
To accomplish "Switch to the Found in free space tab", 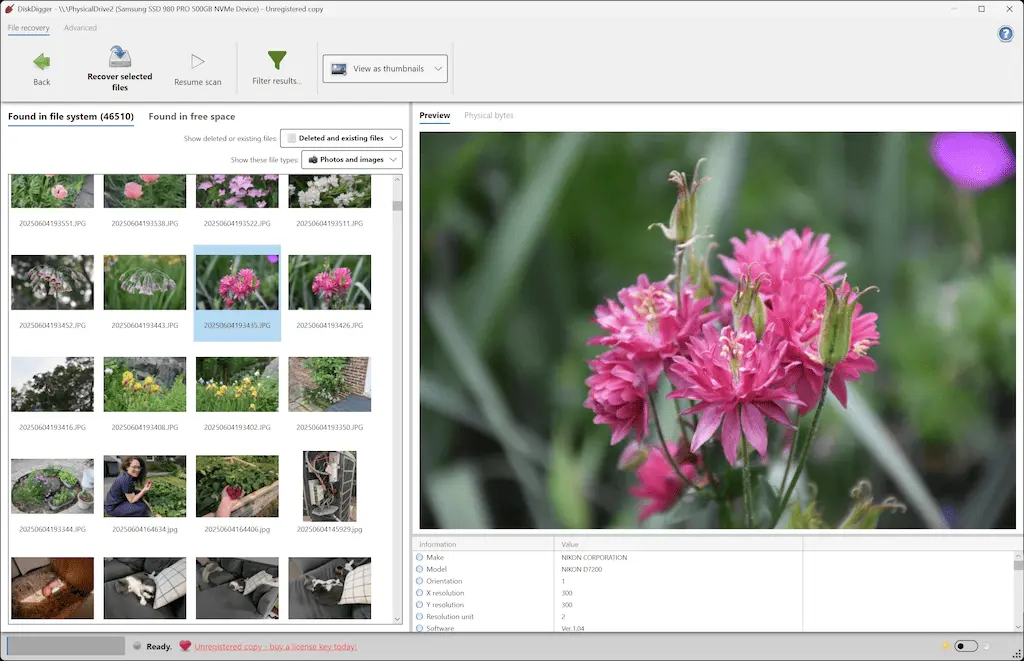I will [191, 116].
